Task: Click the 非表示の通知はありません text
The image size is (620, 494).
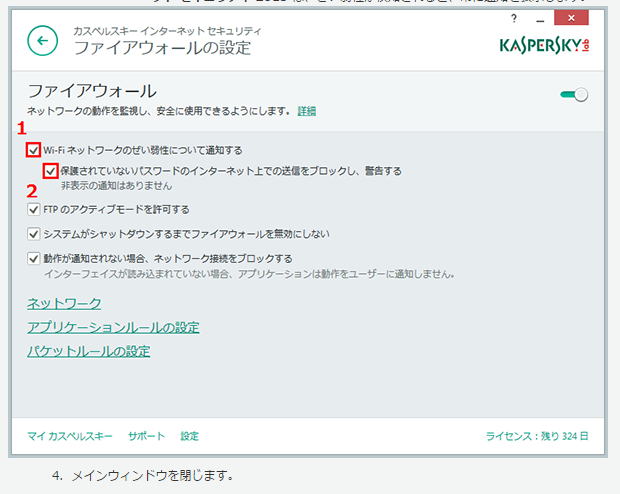Action: point(116,185)
